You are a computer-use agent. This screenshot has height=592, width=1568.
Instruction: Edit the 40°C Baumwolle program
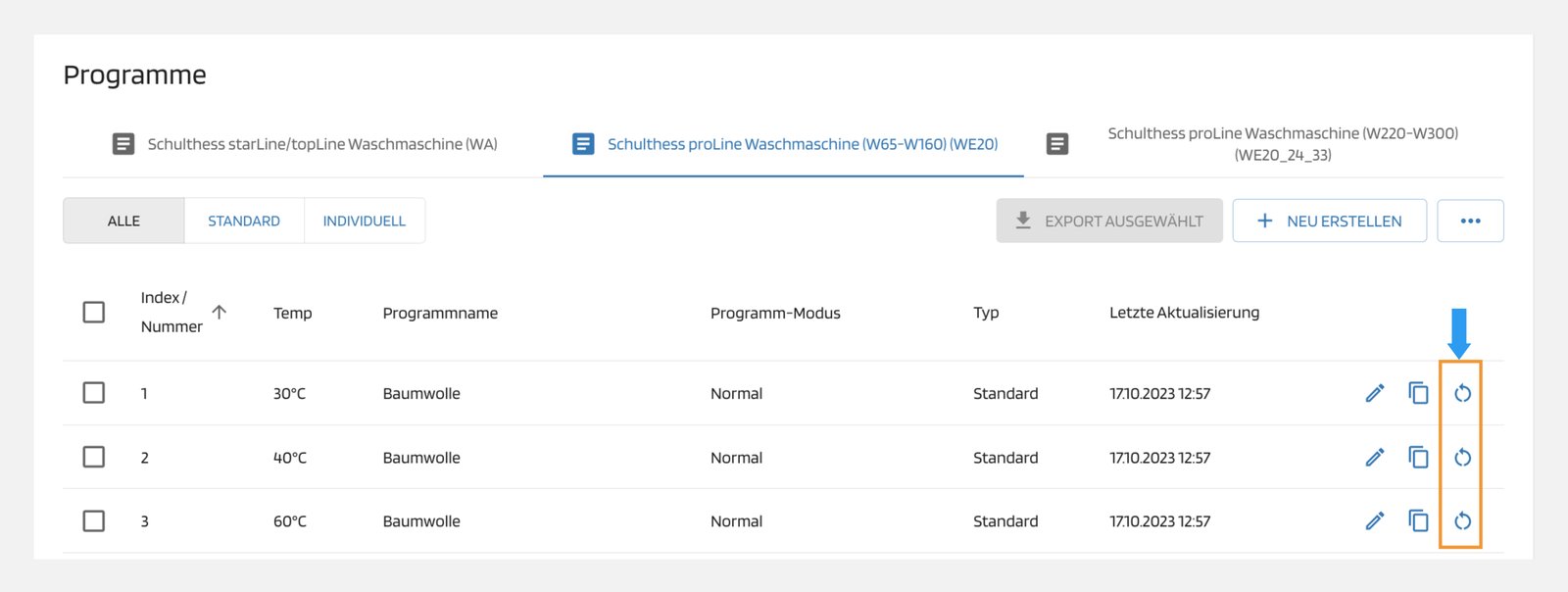point(1375,457)
